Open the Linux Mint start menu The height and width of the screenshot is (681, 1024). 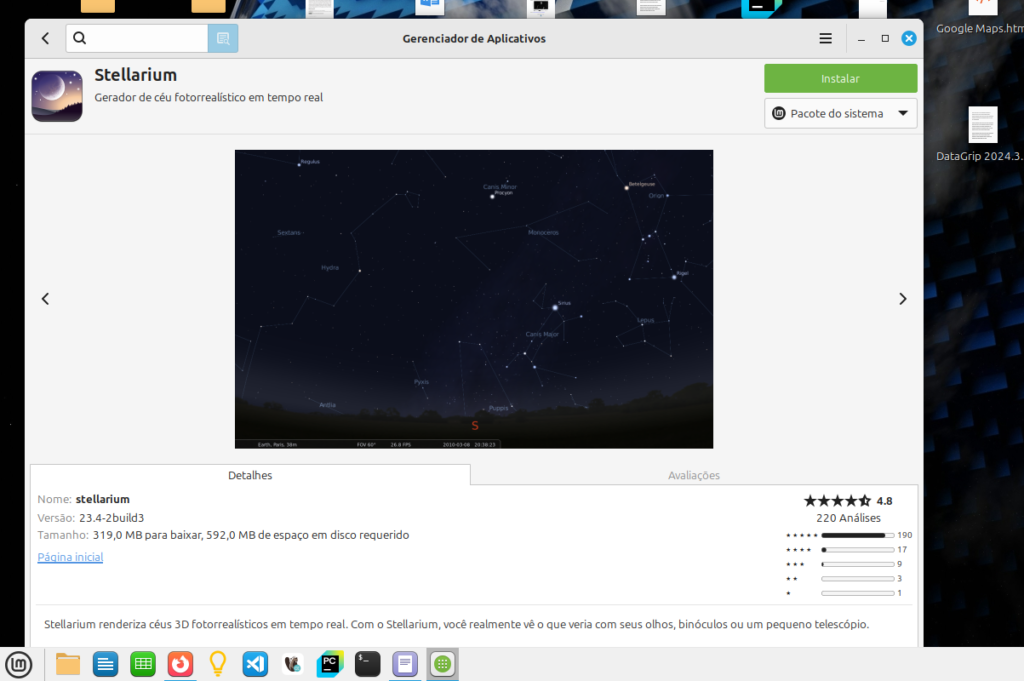[x=19, y=663]
